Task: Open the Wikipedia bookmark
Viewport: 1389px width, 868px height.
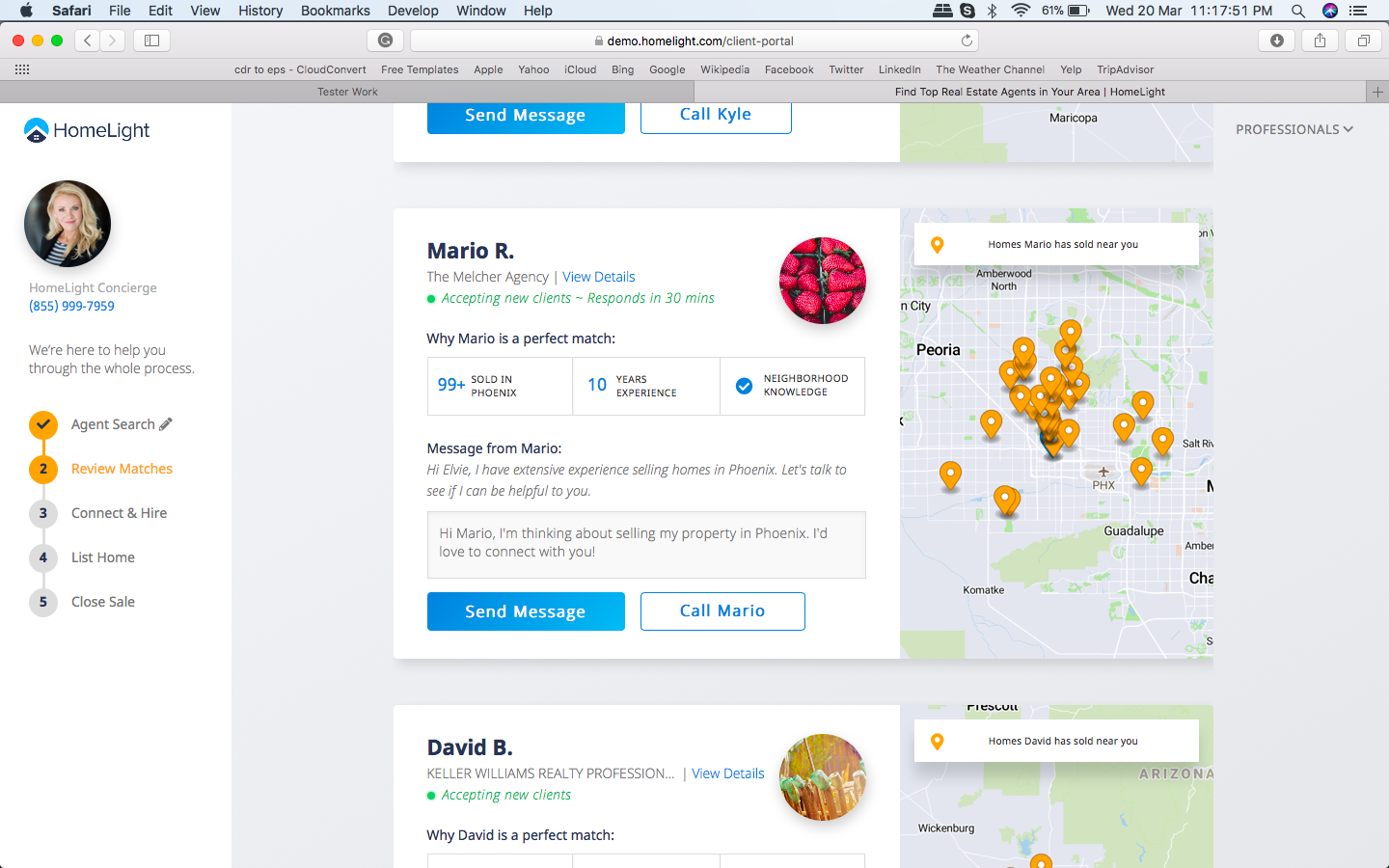Action: click(724, 69)
